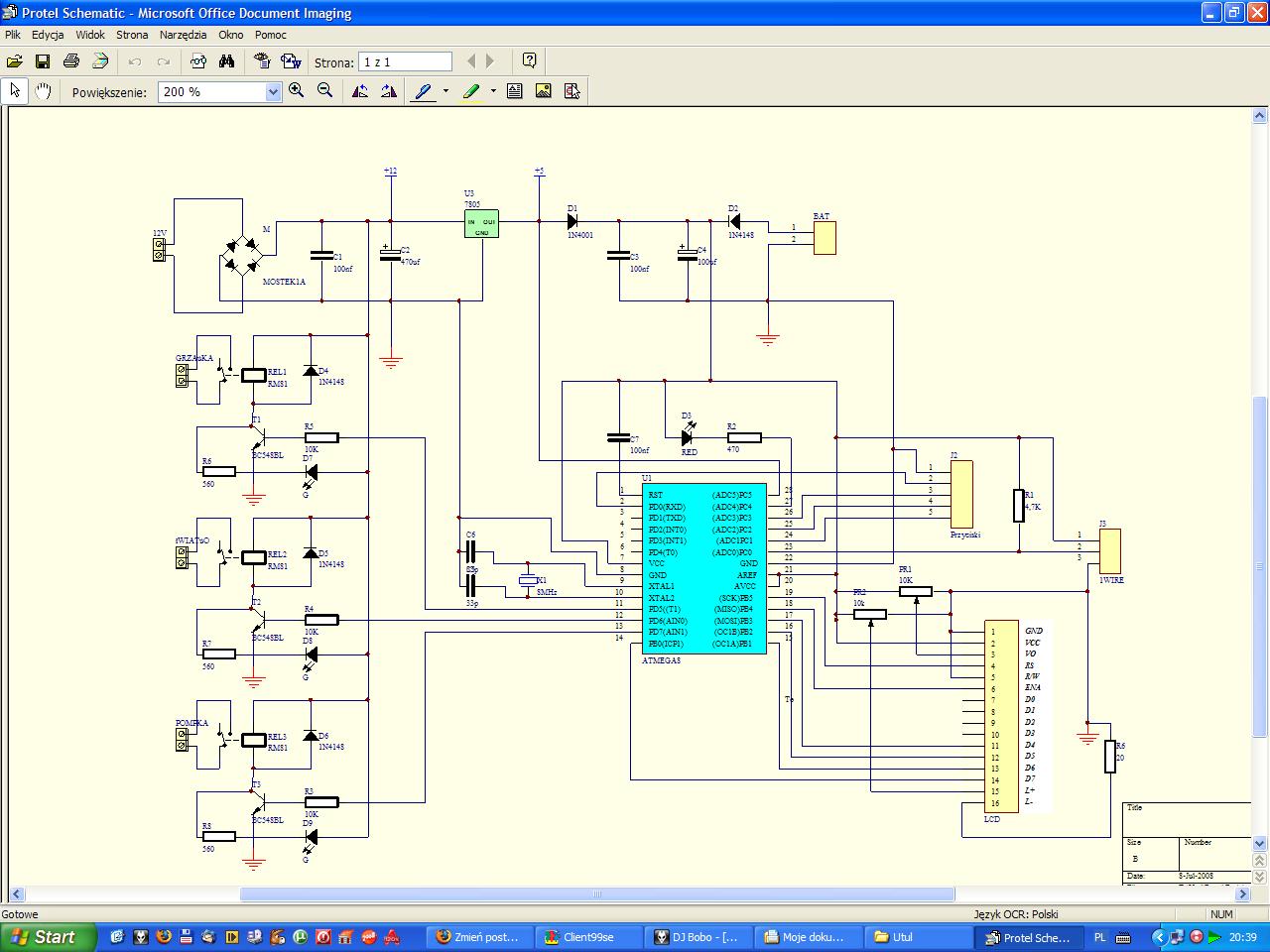Run OCR recognition with the eye icon
The width and height of the screenshot is (1270, 952).
[262, 61]
